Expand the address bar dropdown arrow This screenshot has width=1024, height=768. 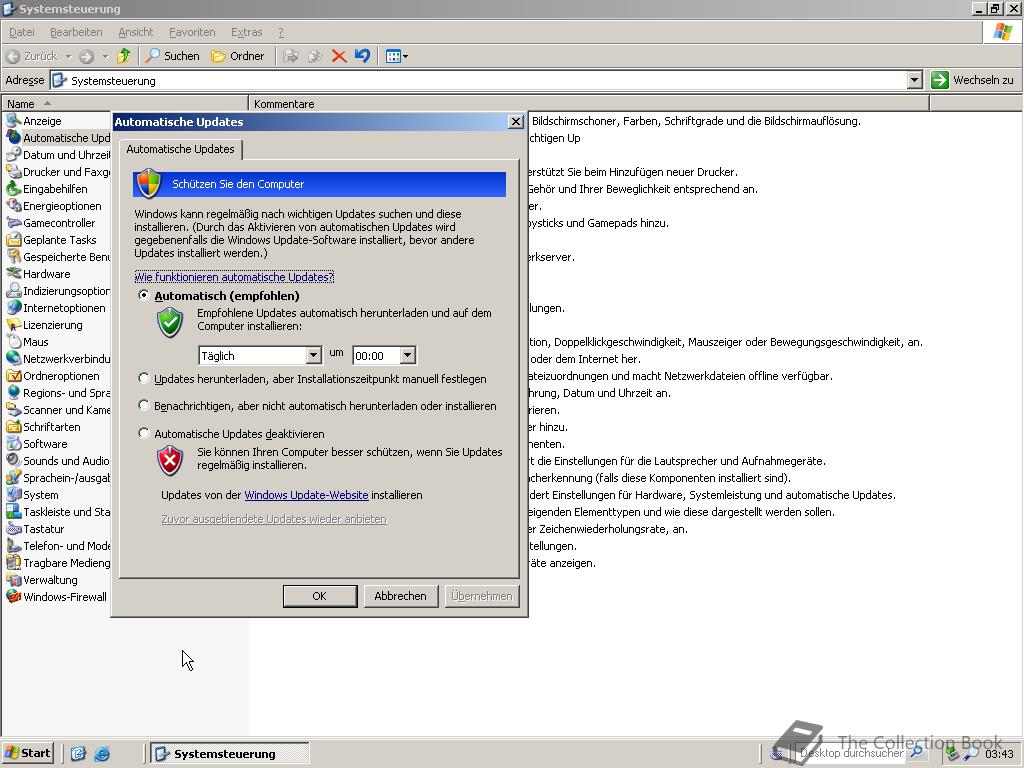coord(914,80)
